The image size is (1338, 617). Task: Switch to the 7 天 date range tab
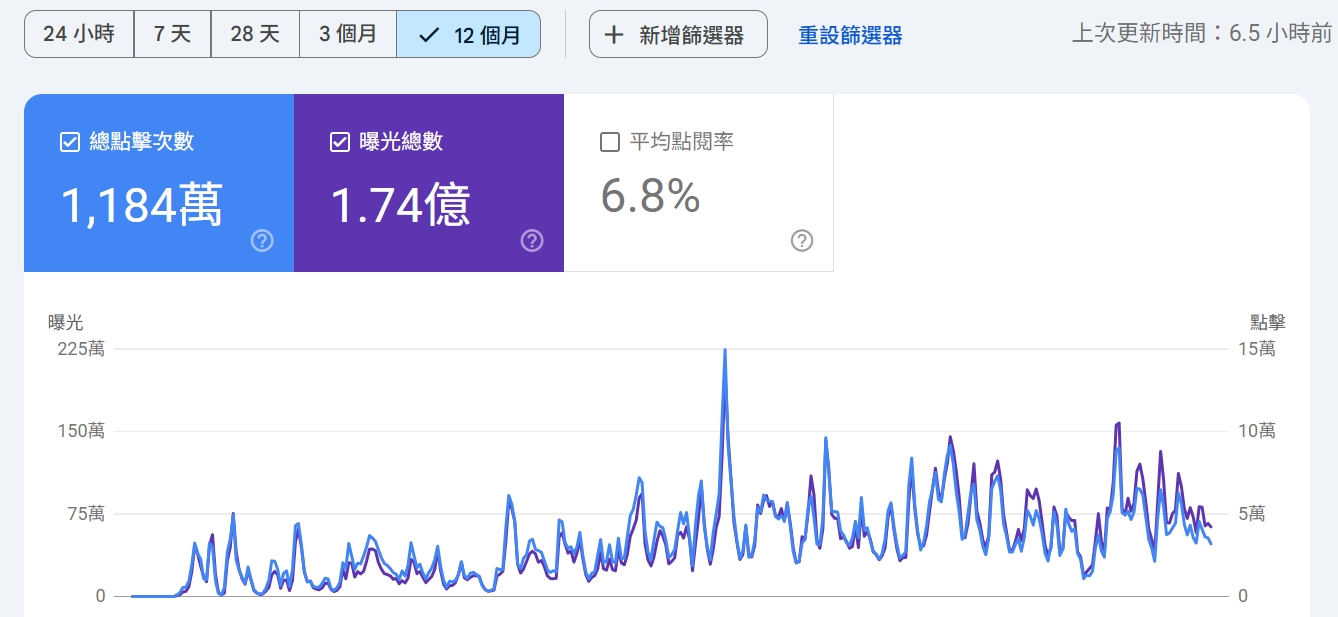[172, 33]
